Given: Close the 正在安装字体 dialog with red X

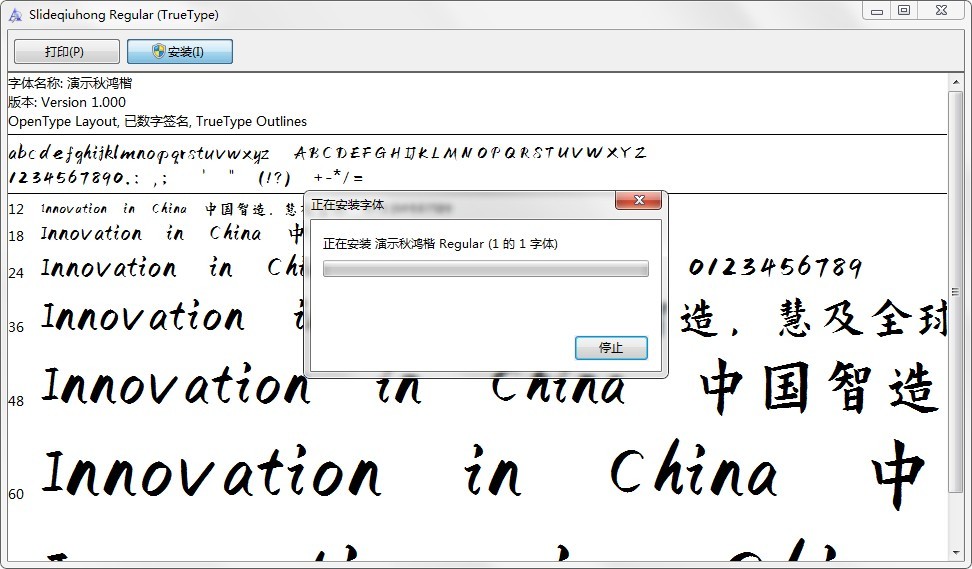Looking at the screenshot, I should (x=637, y=203).
